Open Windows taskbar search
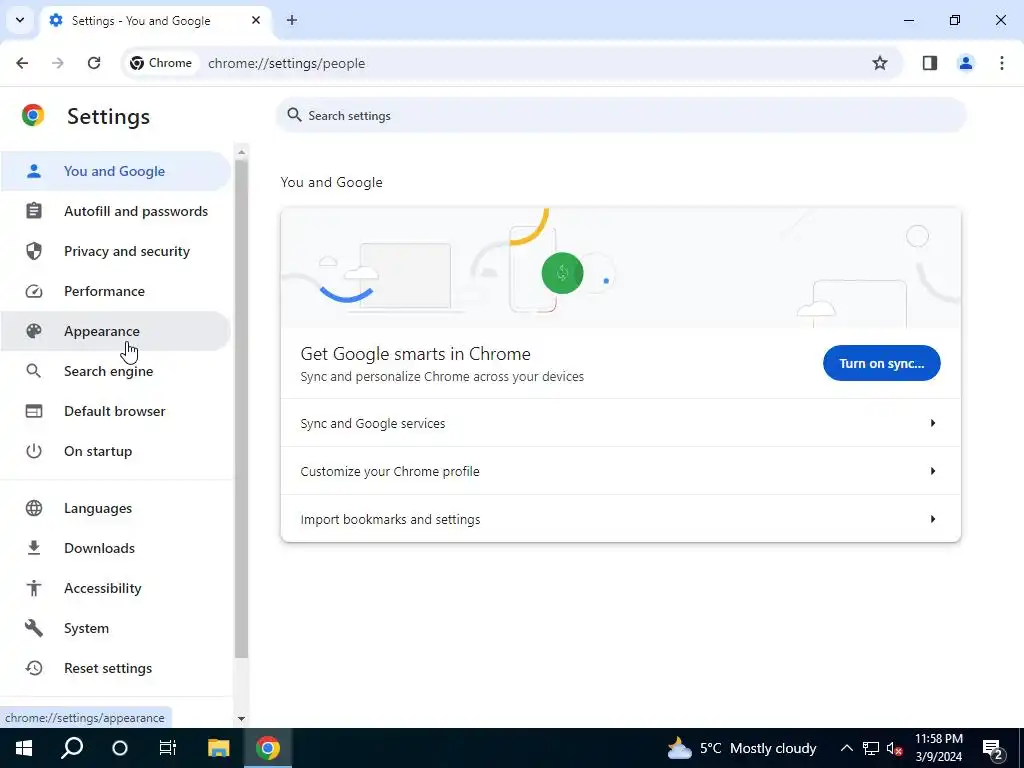Image resolution: width=1024 pixels, height=768 pixels. (72, 748)
